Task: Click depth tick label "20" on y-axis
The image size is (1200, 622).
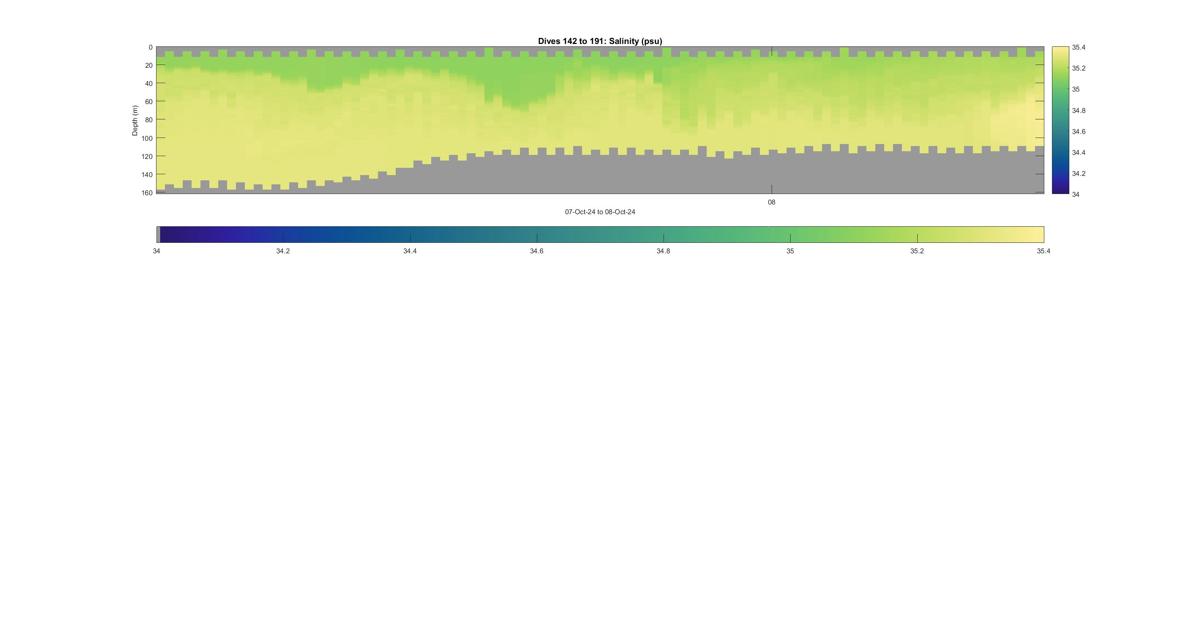Action: click(148, 65)
